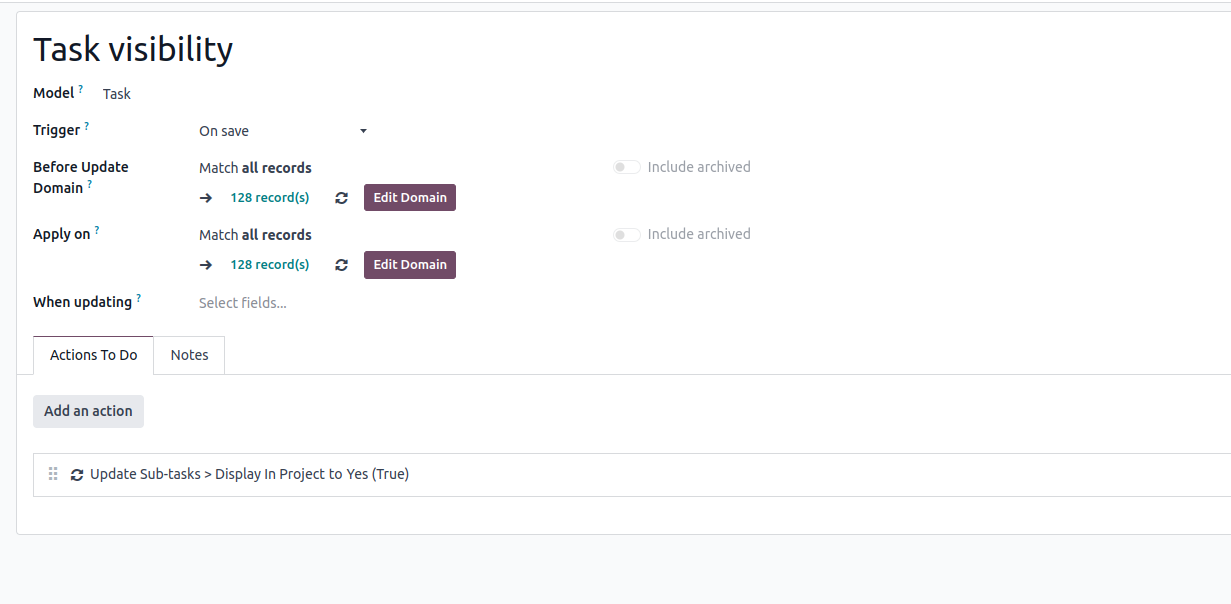Image resolution: width=1231 pixels, height=604 pixels.
Task: Click Edit Domain for Apply on
Action: [410, 265]
